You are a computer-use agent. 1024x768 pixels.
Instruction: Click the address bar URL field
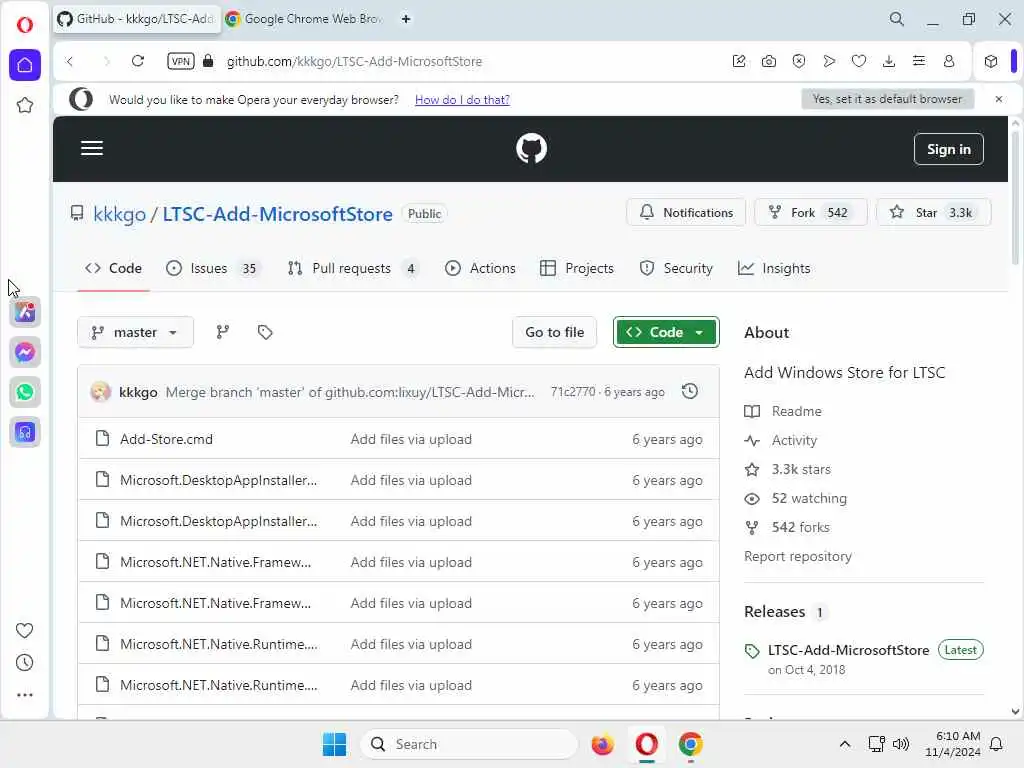[354, 61]
